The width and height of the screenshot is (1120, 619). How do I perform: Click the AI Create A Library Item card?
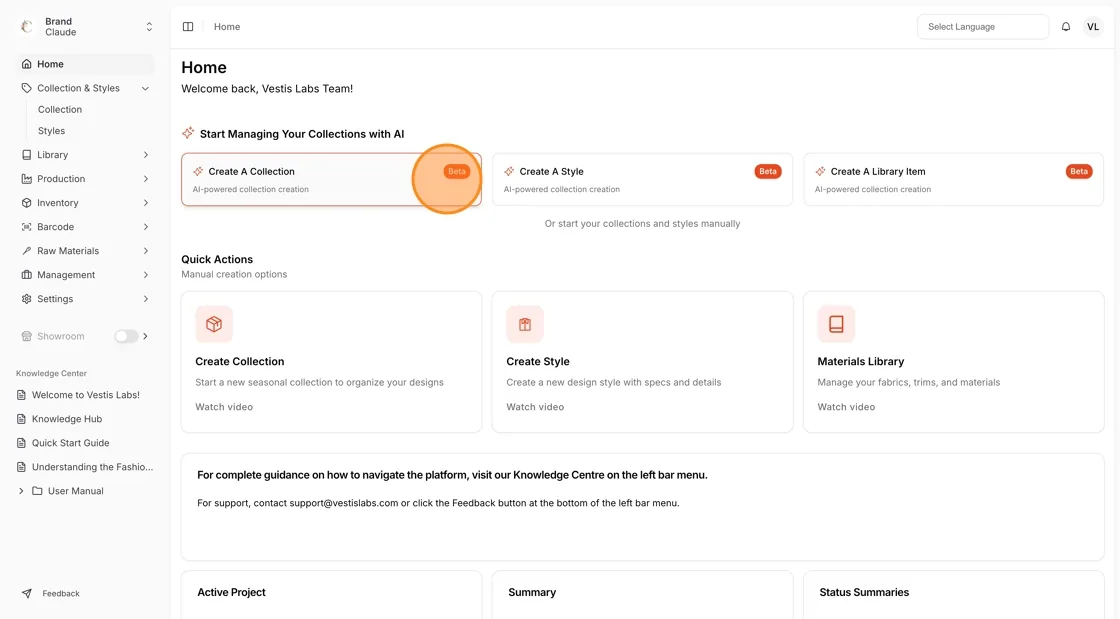(x=954, y=179)
